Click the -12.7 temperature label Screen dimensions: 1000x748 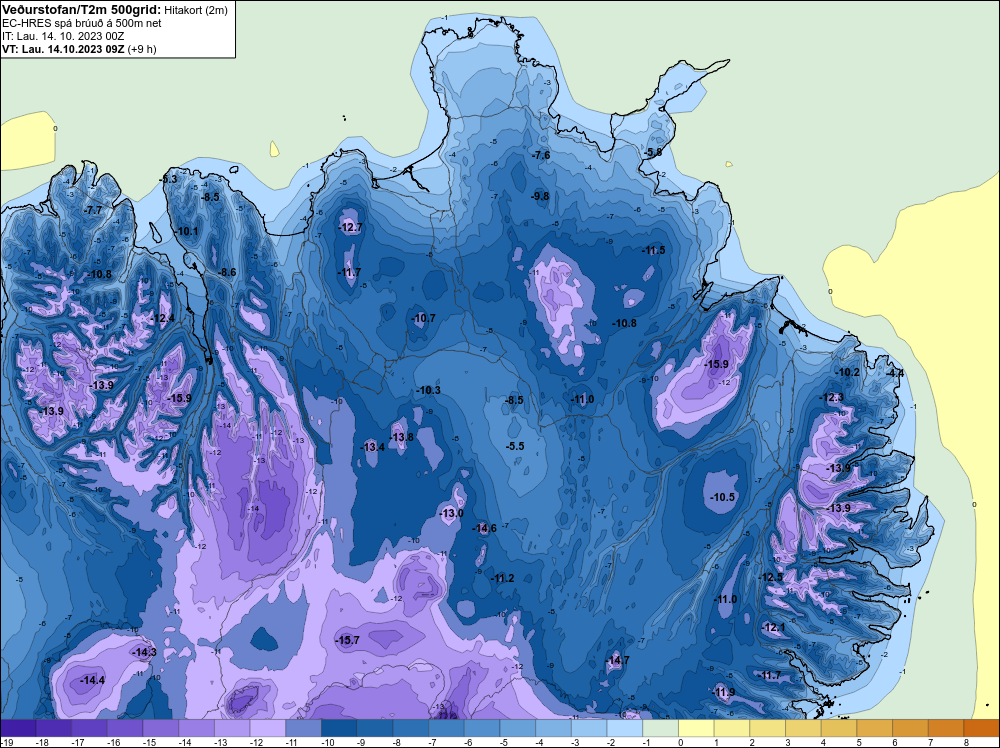(350, 227)
